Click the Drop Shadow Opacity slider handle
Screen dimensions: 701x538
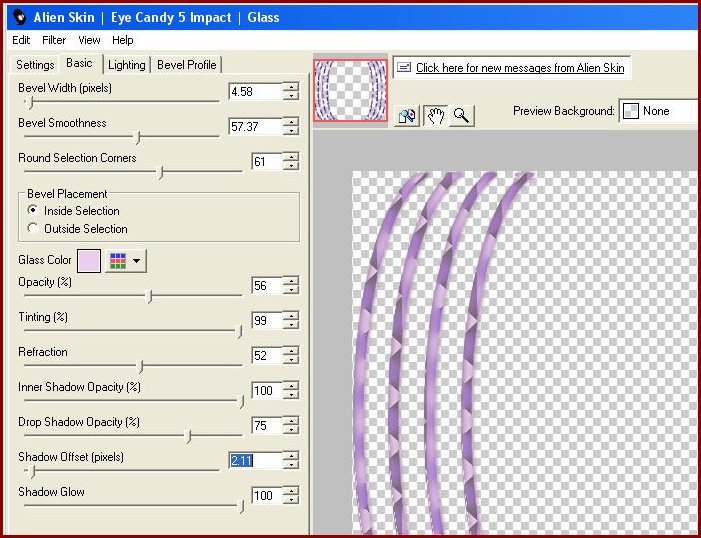[189, 436]
